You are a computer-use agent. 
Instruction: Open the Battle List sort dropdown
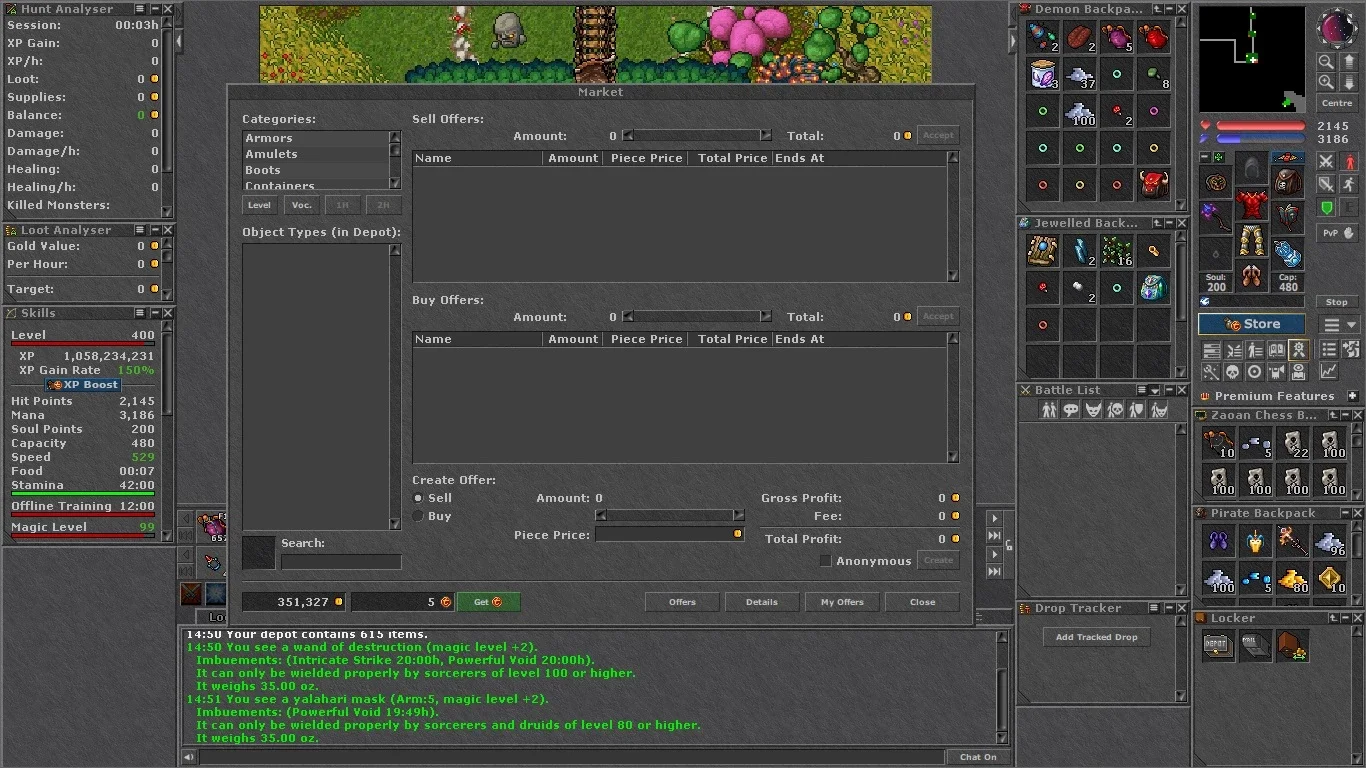point(1154,390)
